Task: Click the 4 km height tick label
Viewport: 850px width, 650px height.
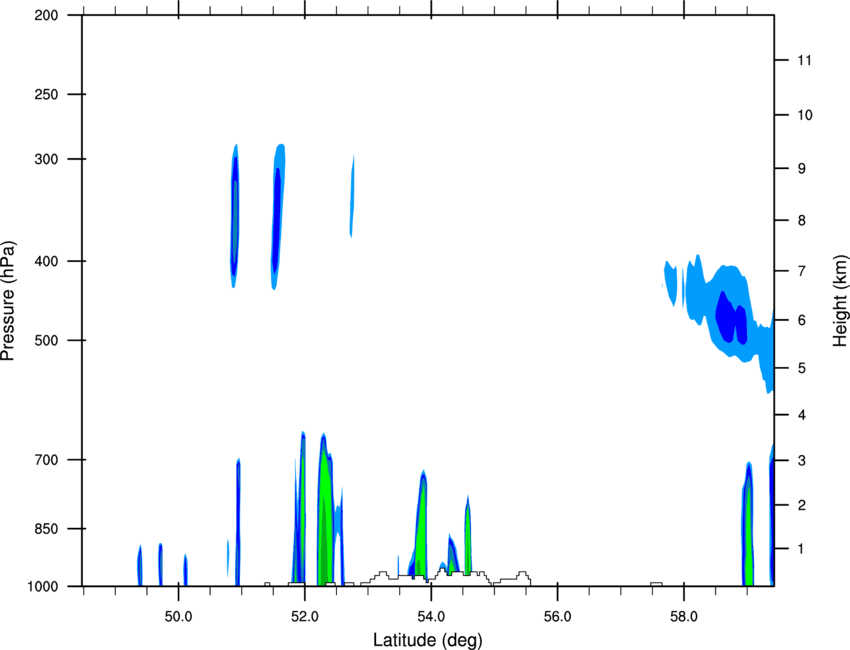Action: pos(802,415)
